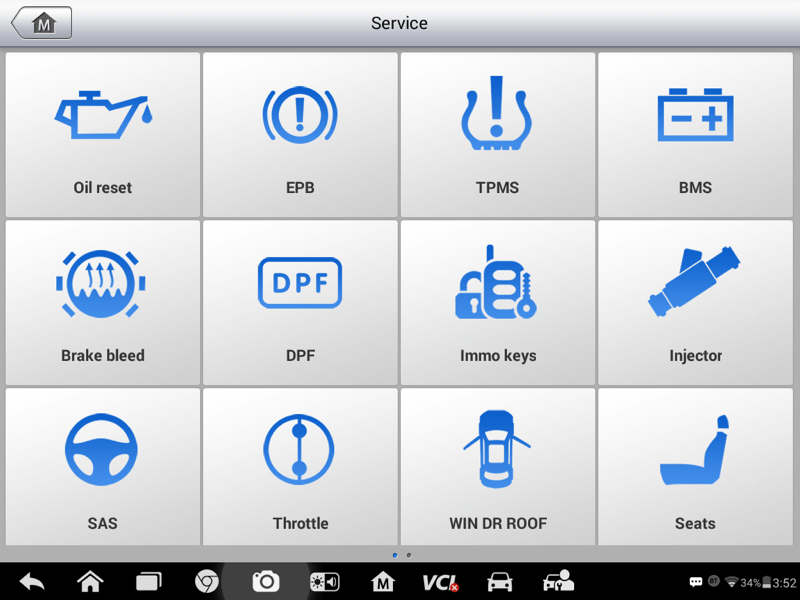Open the DPF regeneration service
This screenshot has height=600, width=800.
click(x=300, y=303)
